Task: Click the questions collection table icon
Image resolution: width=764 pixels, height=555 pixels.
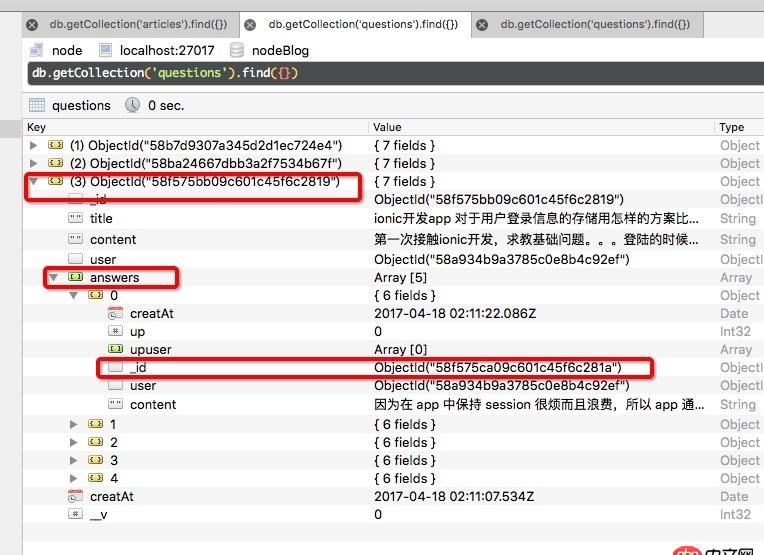Action: (37, 105)
